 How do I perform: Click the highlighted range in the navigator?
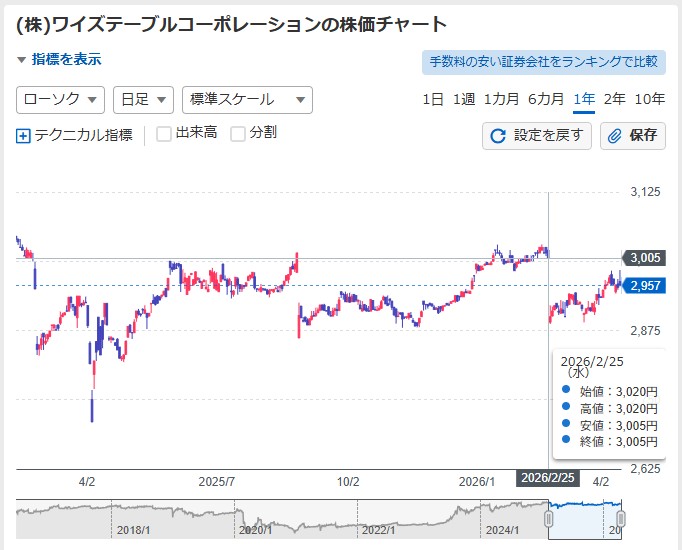[x=585, y=520]
